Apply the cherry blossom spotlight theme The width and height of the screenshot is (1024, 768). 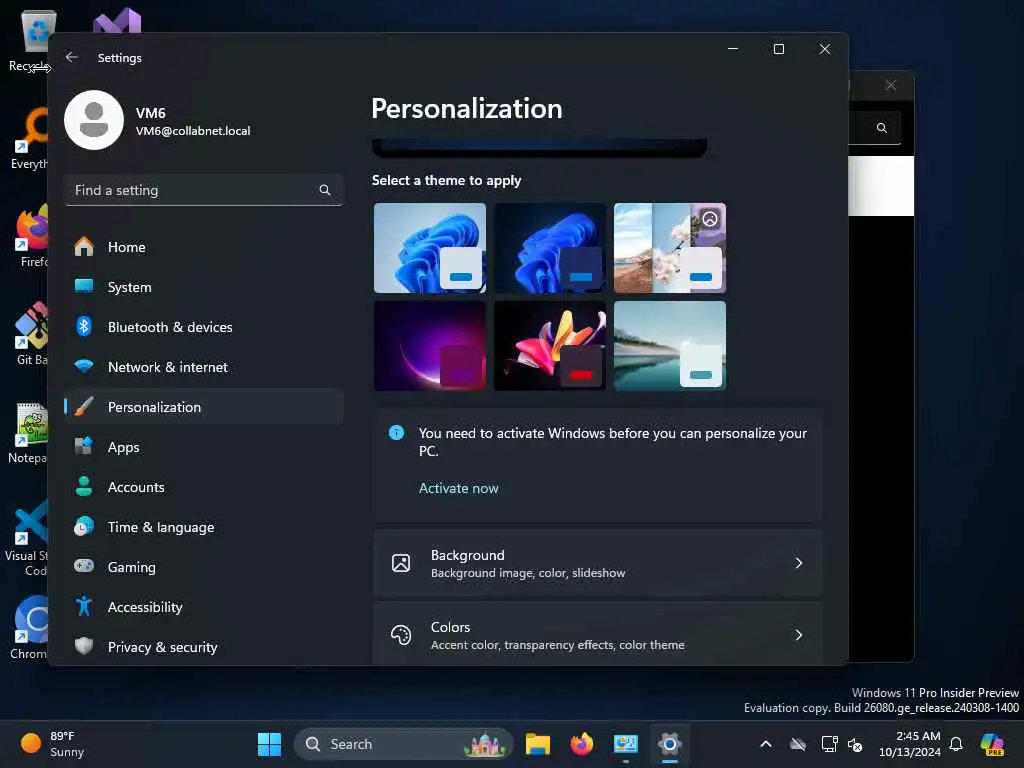click(670, 248)
